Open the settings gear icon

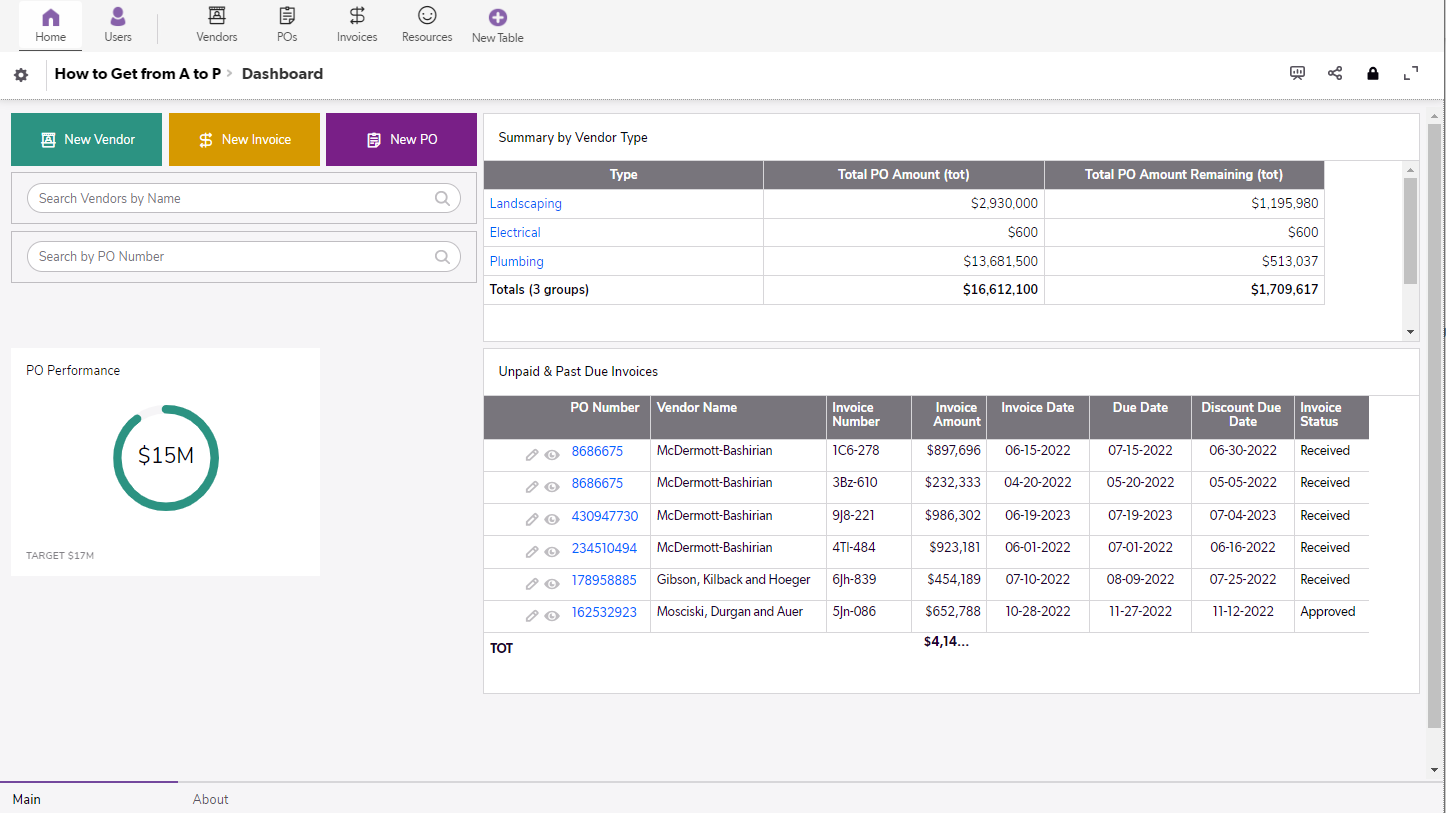21,75
